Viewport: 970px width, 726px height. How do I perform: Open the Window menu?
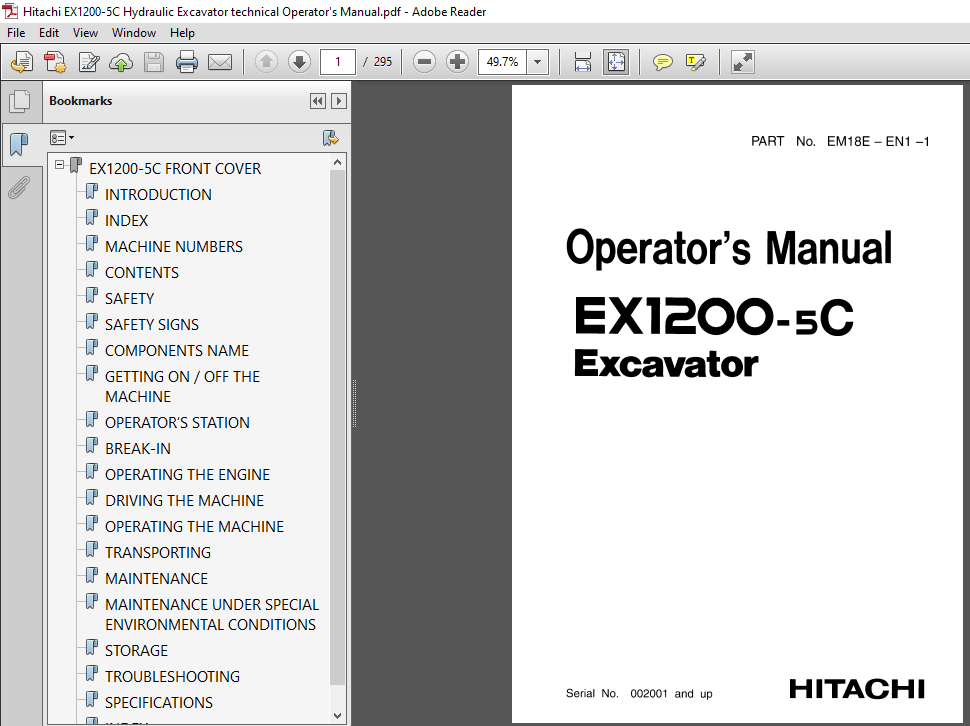[134, 33]
